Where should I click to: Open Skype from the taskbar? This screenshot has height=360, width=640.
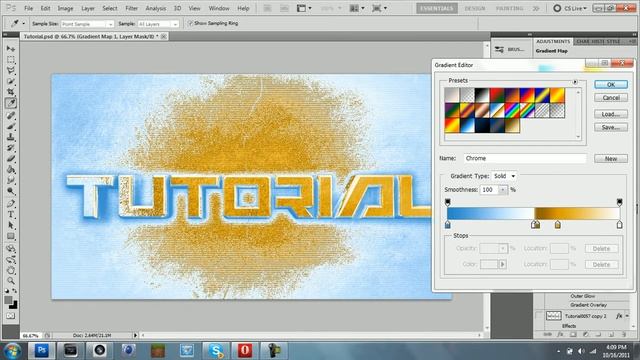coord(216,350)
